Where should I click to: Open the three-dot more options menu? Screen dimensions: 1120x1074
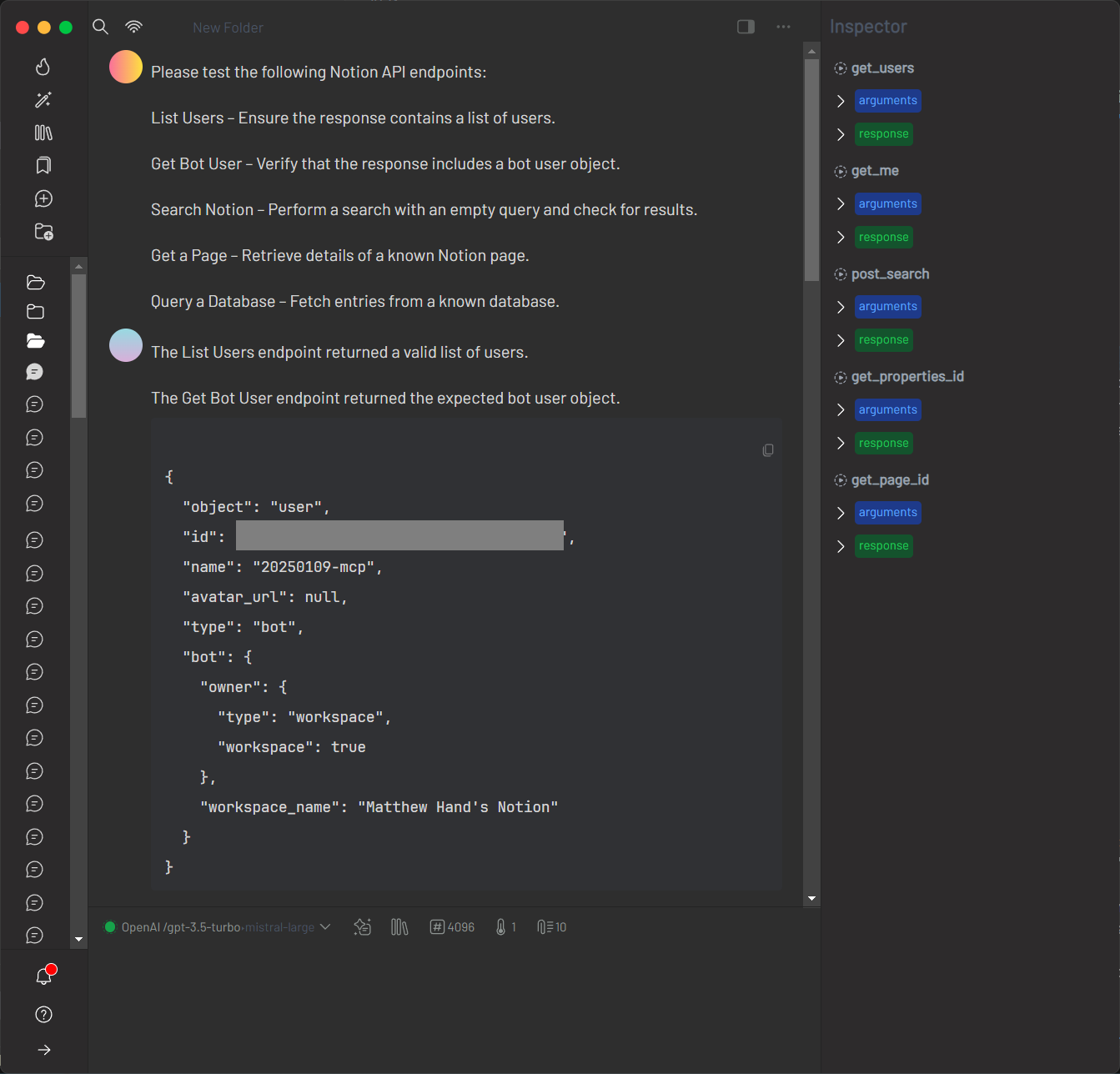[783, 27]
